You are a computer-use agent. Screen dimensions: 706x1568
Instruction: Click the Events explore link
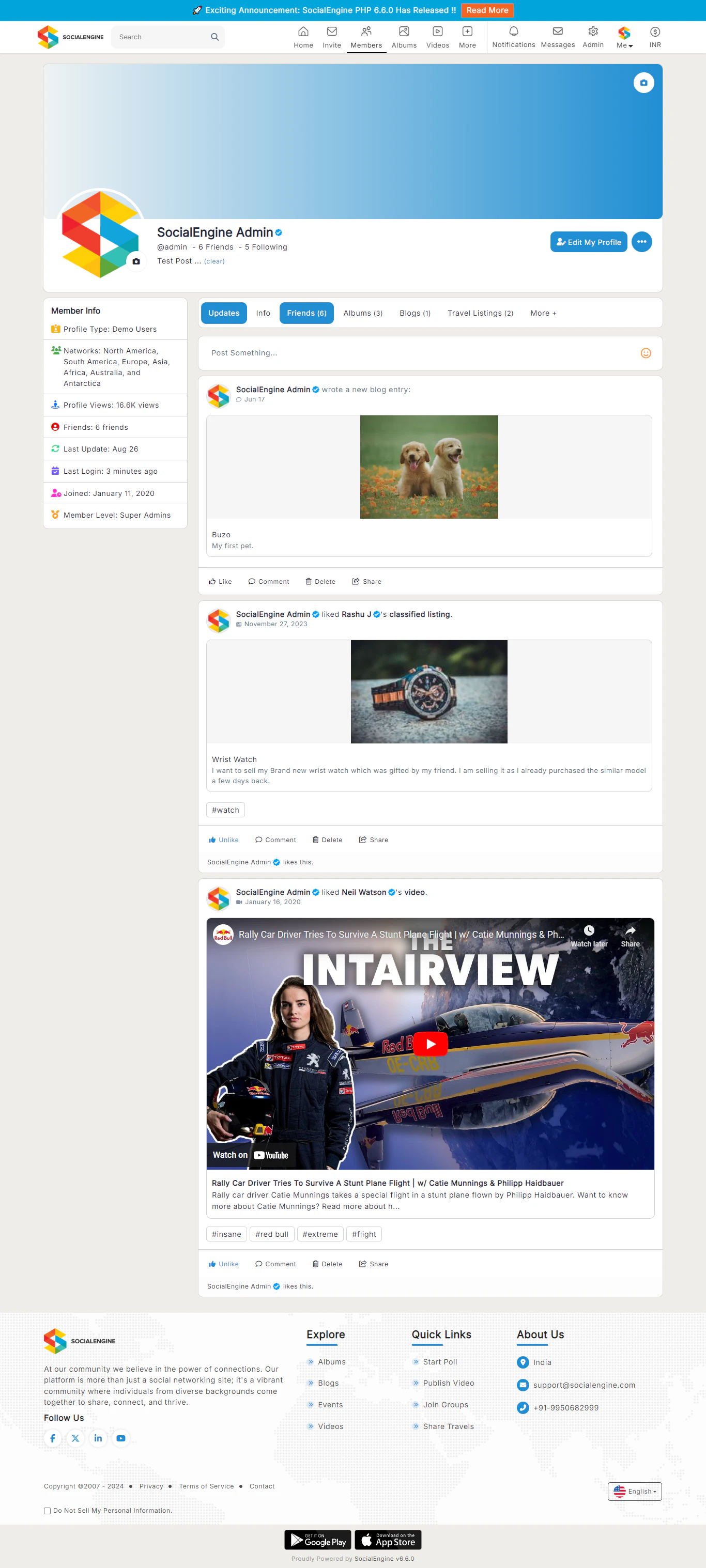pyautogui.click(x=330, y=1405)
